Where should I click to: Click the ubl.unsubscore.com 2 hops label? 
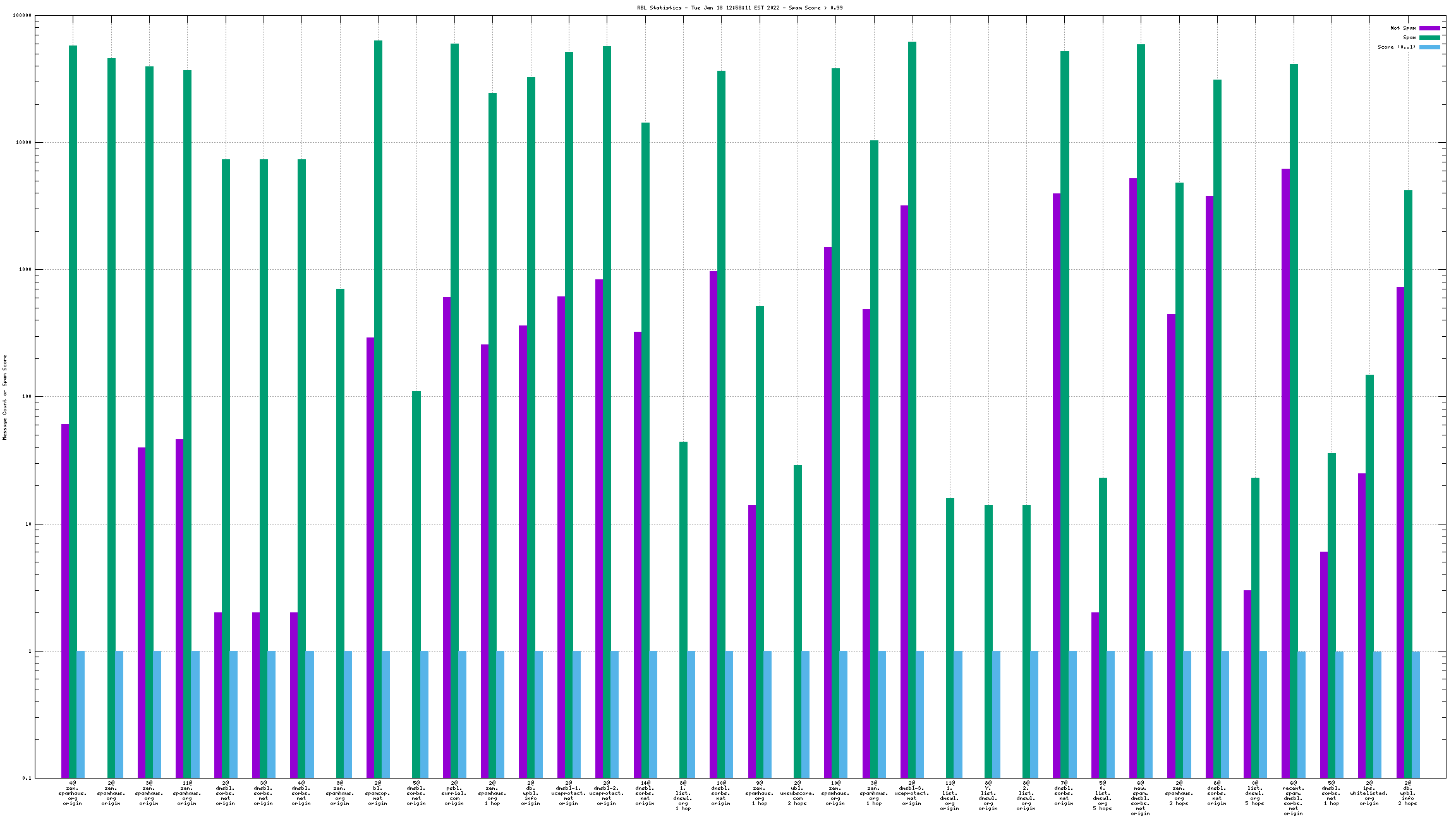(x=798, y=793)
